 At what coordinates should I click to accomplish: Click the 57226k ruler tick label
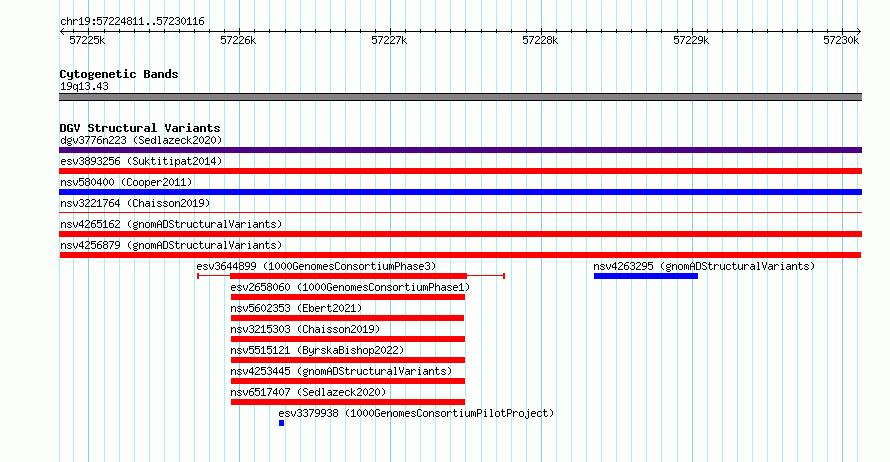[238, 40]
